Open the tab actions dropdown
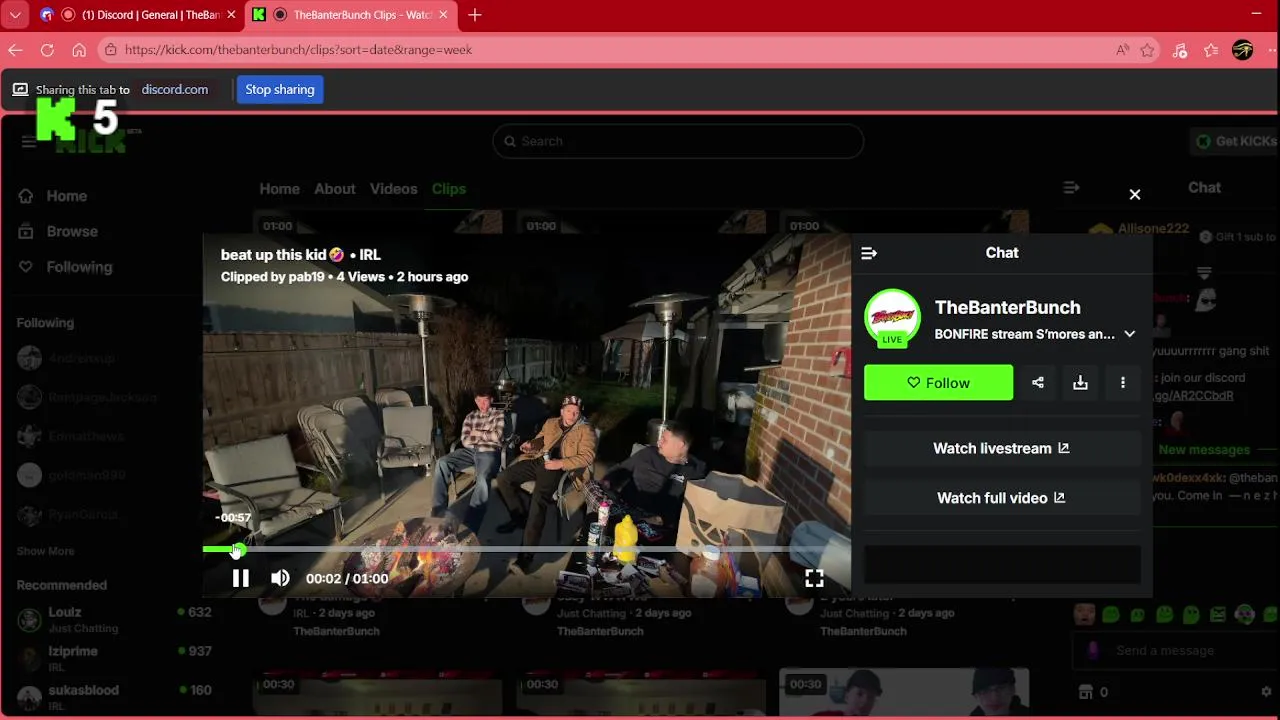The image size is (1280, 720). (15, 15)
